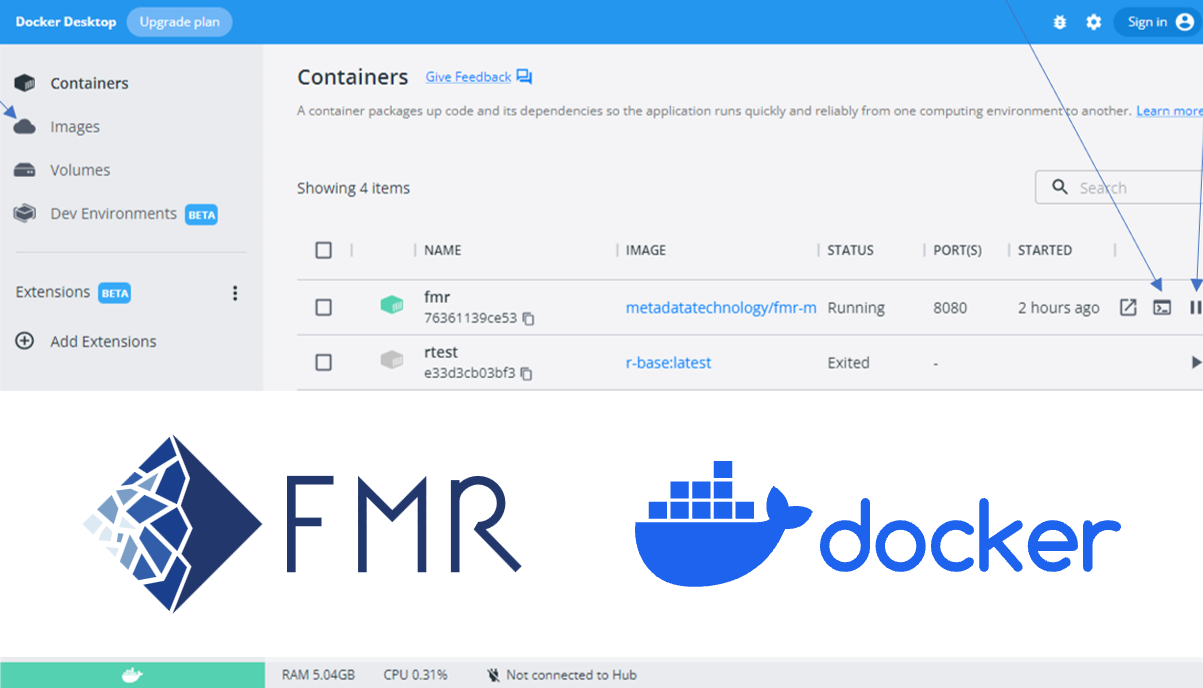Click Upgrade plan in the top bar
The image size is (1203, 688).
[x=179, y=21]
